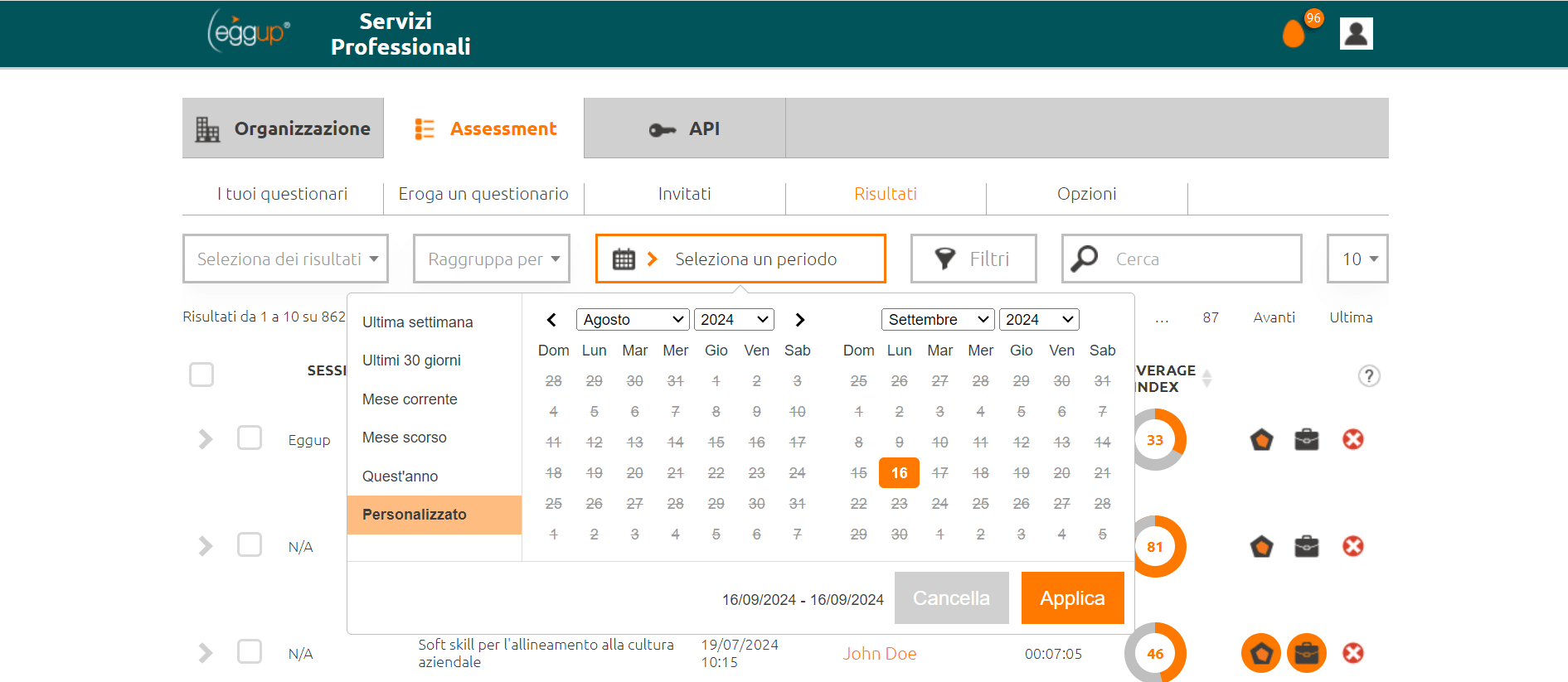
Task: Select day 23 in the Settembre calendar
Action: click(899, 504)
